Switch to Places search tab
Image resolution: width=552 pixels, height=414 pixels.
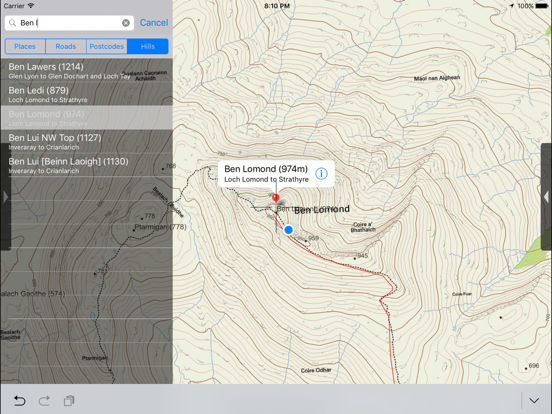click(25, 46)
